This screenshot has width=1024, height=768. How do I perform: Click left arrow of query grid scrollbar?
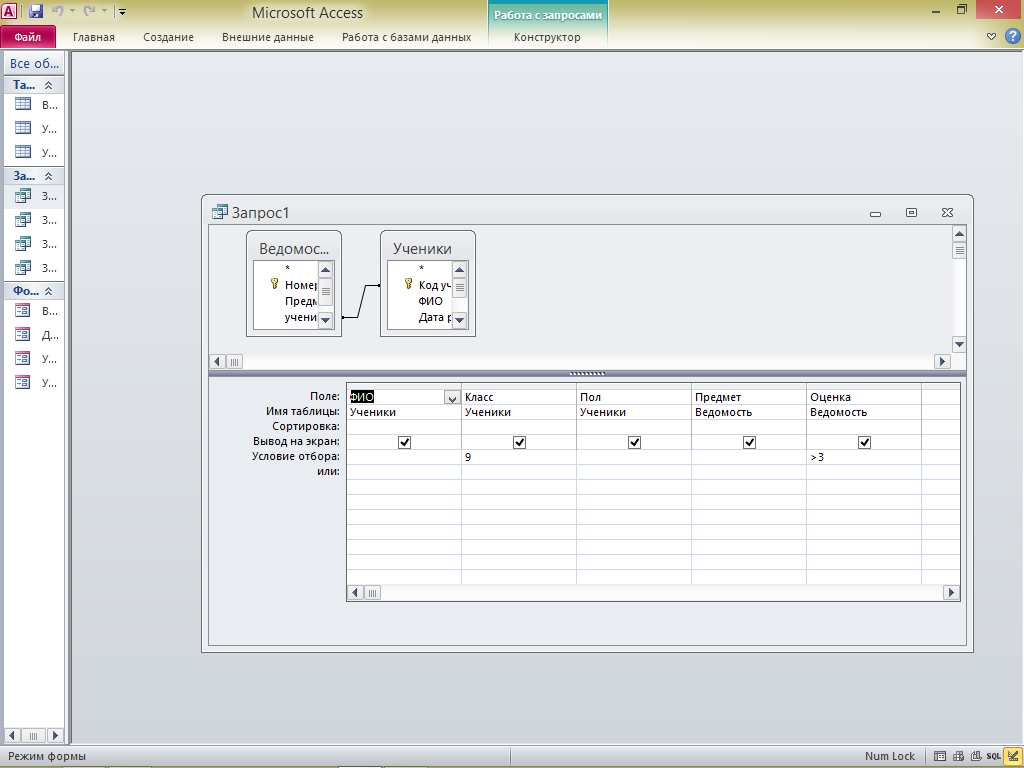click(x=355, y=592)
